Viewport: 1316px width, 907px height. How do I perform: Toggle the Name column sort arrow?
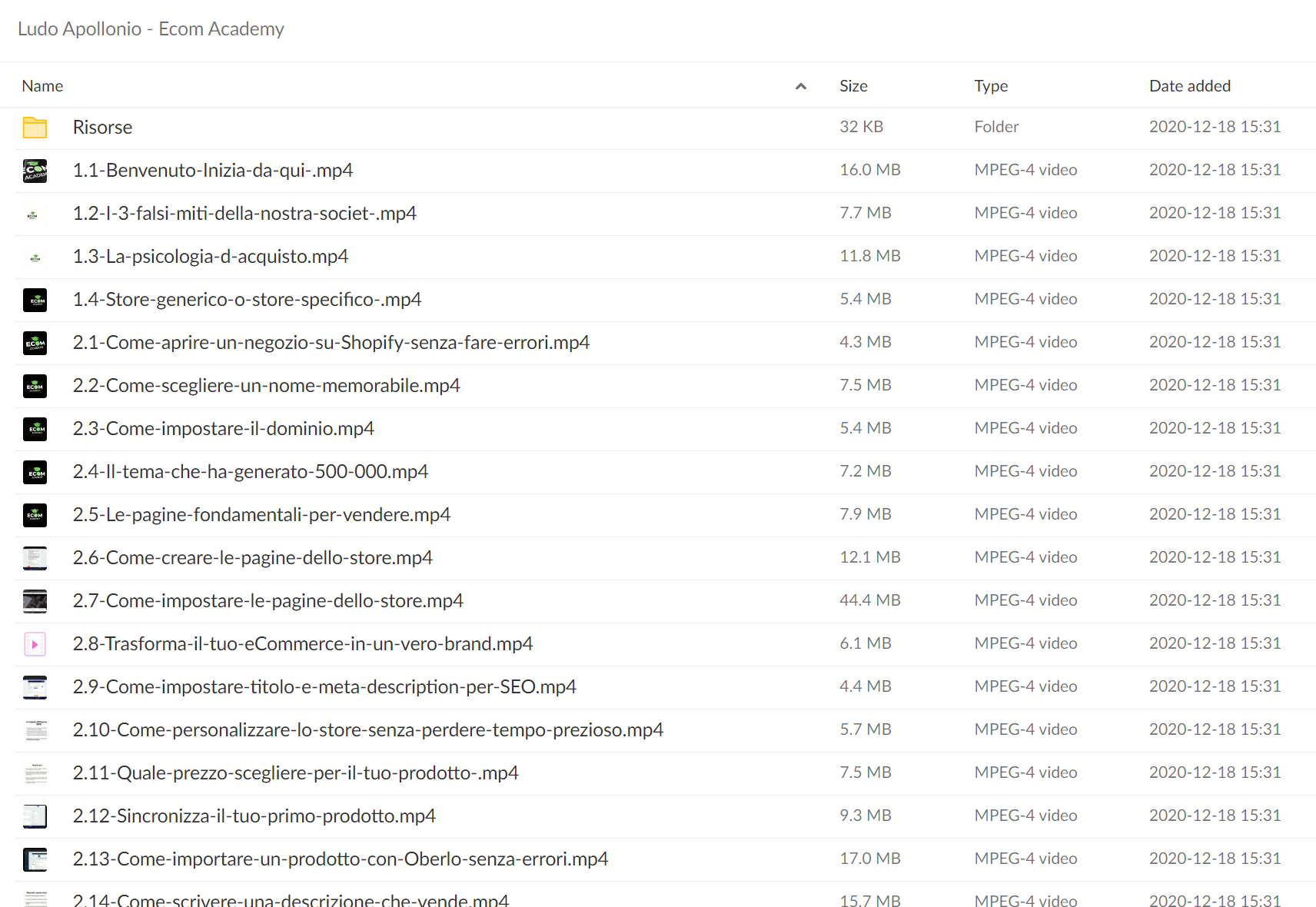point(800,86)
